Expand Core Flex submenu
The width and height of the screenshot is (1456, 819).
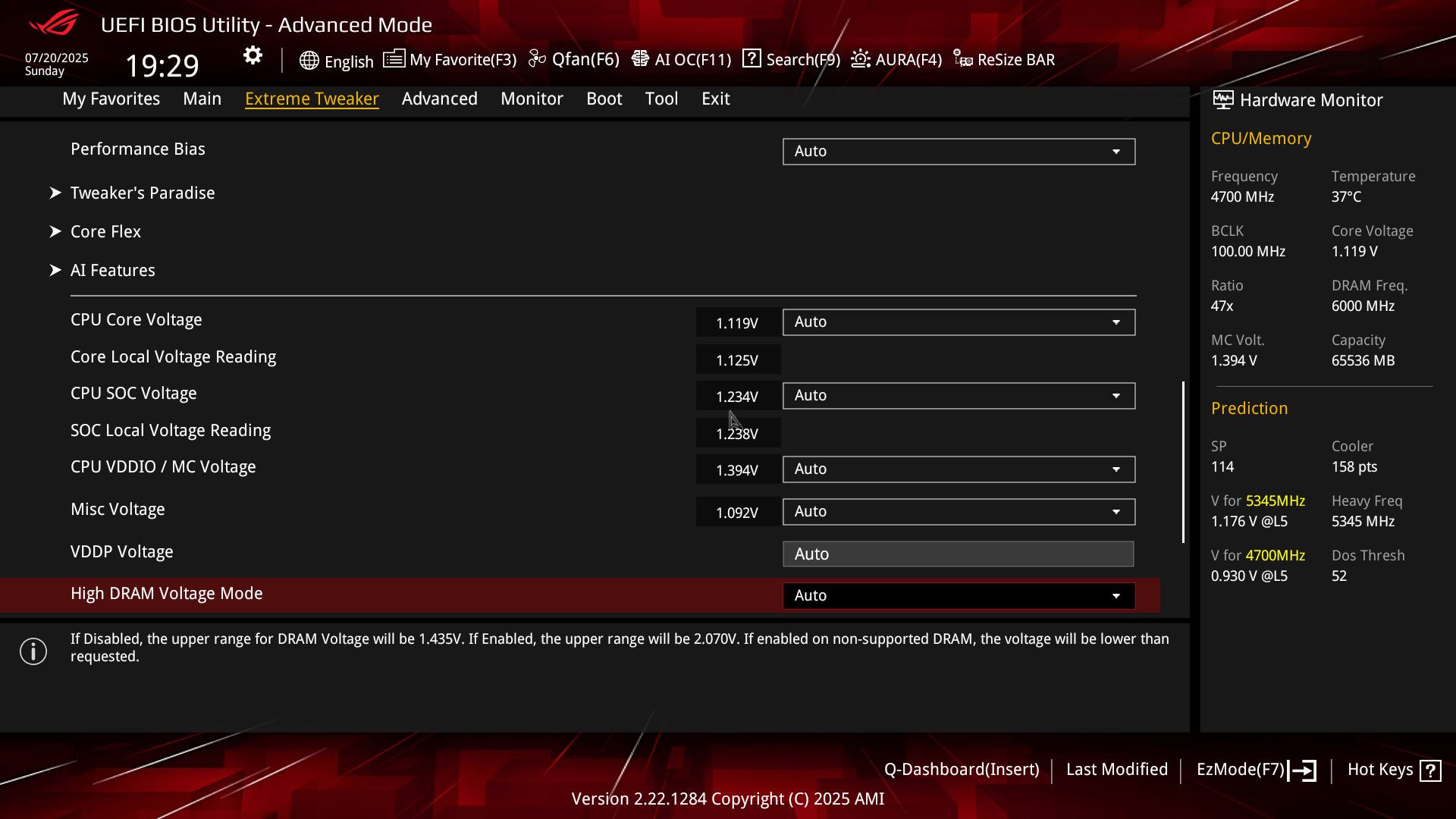[105, 232]
